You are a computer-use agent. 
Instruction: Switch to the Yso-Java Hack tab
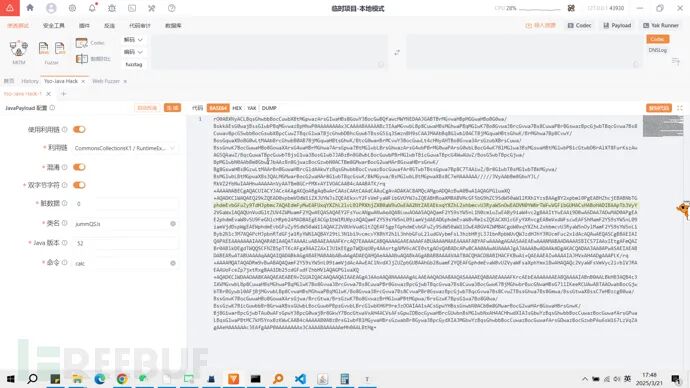coord(61,81)
